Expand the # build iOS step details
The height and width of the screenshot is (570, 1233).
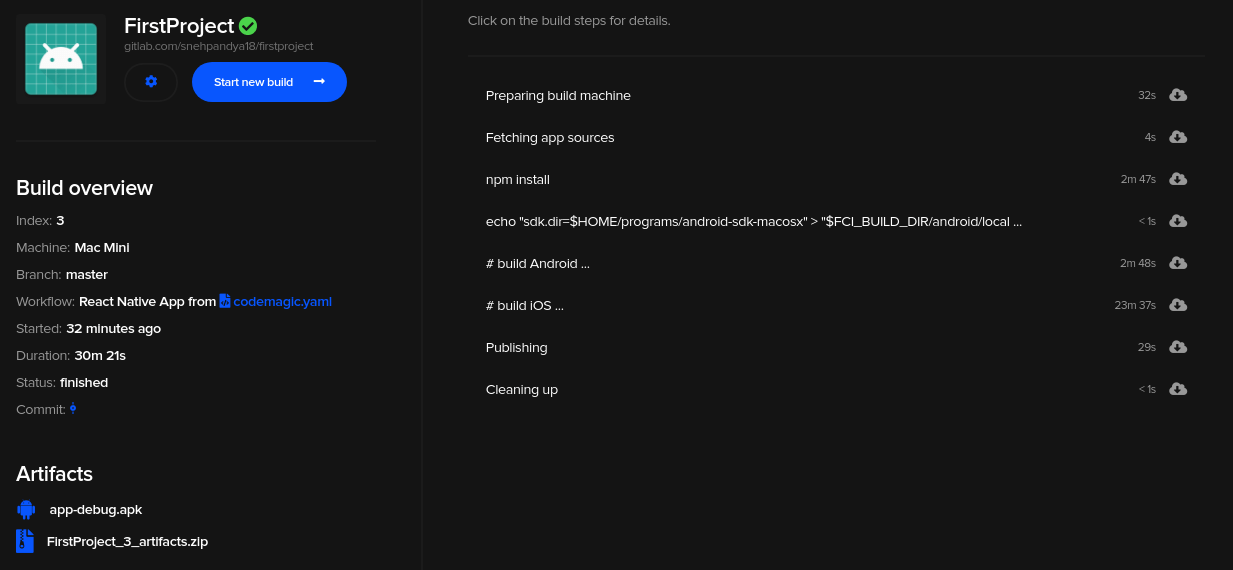836,305
